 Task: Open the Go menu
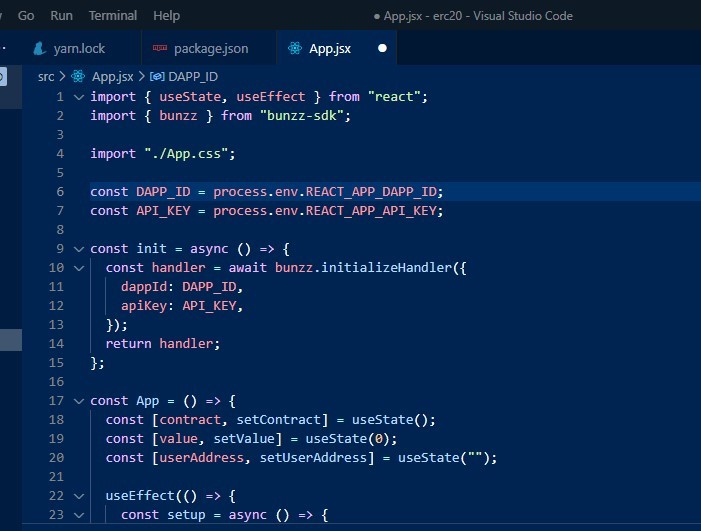coord(26,16)
